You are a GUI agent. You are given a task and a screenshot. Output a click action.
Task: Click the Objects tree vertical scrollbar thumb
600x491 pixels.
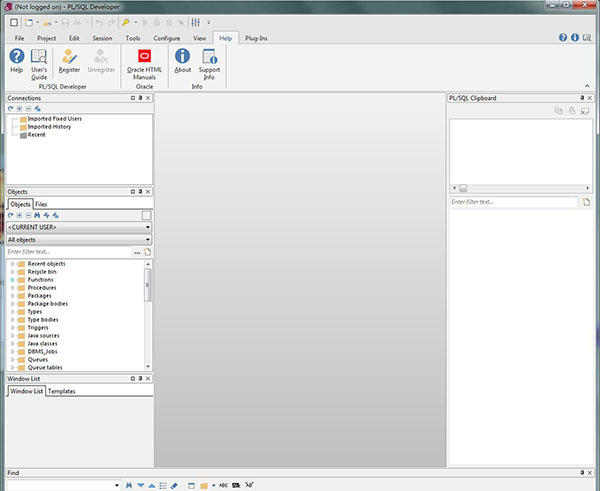coord(148,285)
